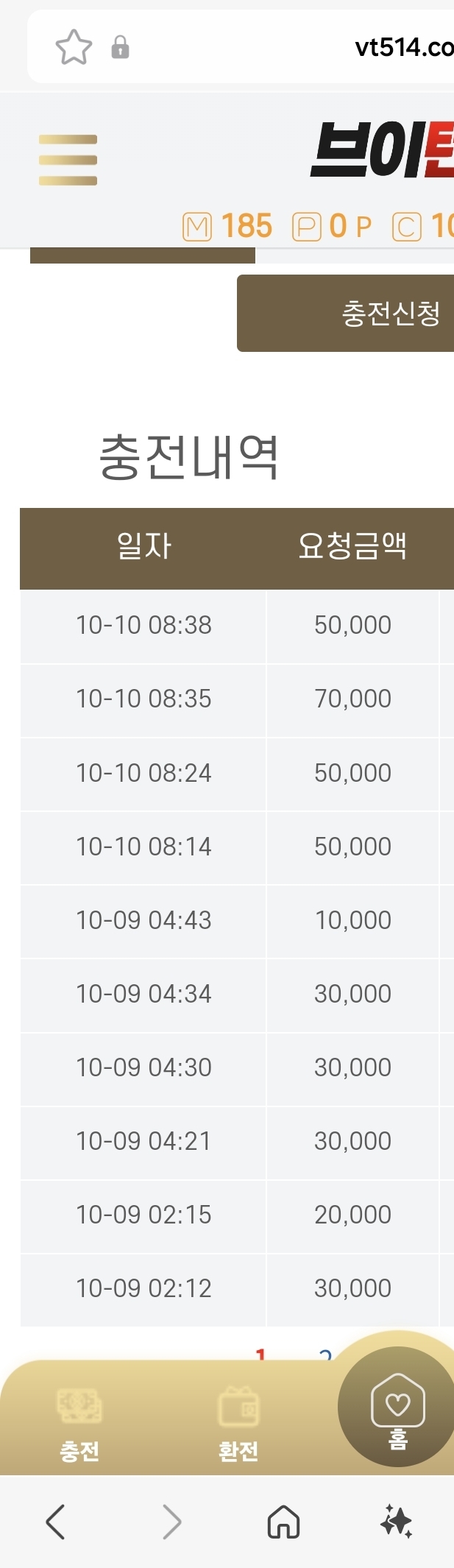Click the 요청금액 column header
Image resolution: width=454 pixels, height=1568 pixels.
pos(352,547)
